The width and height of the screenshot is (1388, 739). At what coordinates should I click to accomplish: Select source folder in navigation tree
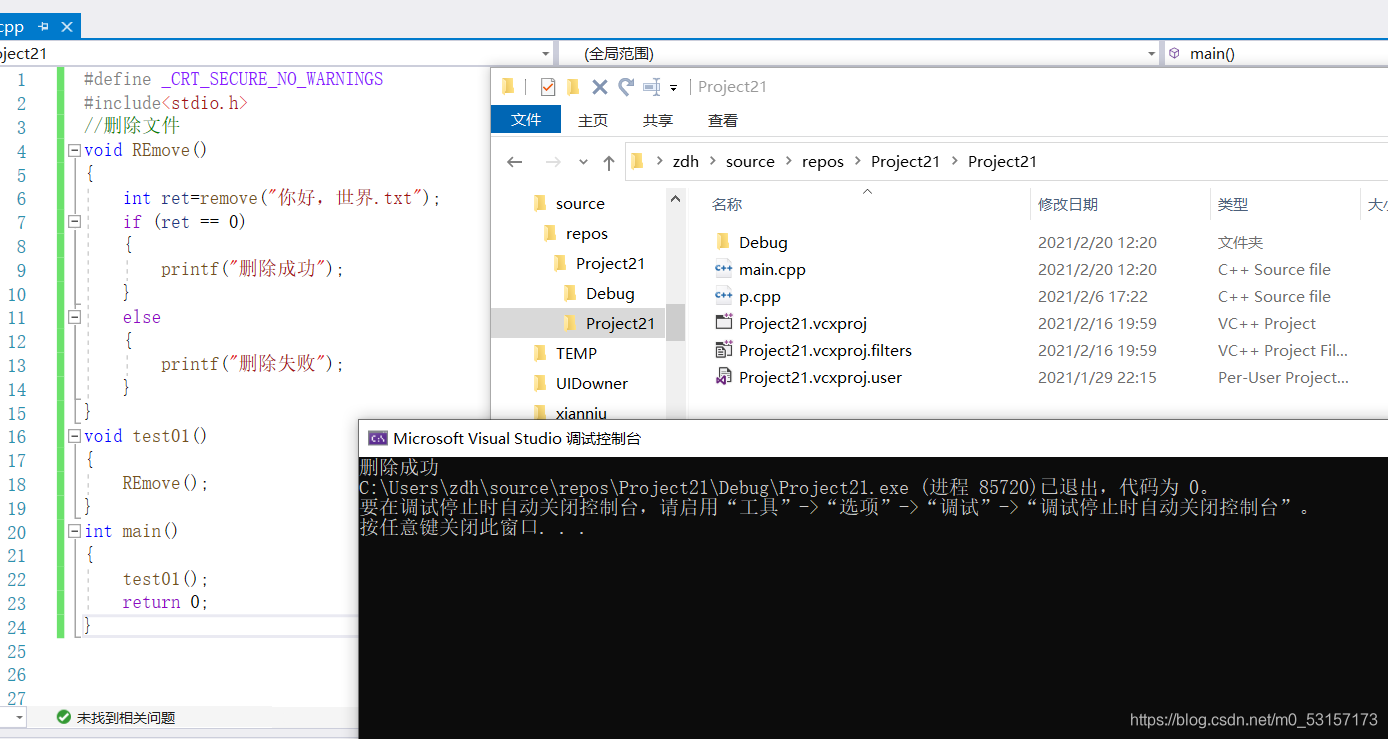click(x=580, y=203)
